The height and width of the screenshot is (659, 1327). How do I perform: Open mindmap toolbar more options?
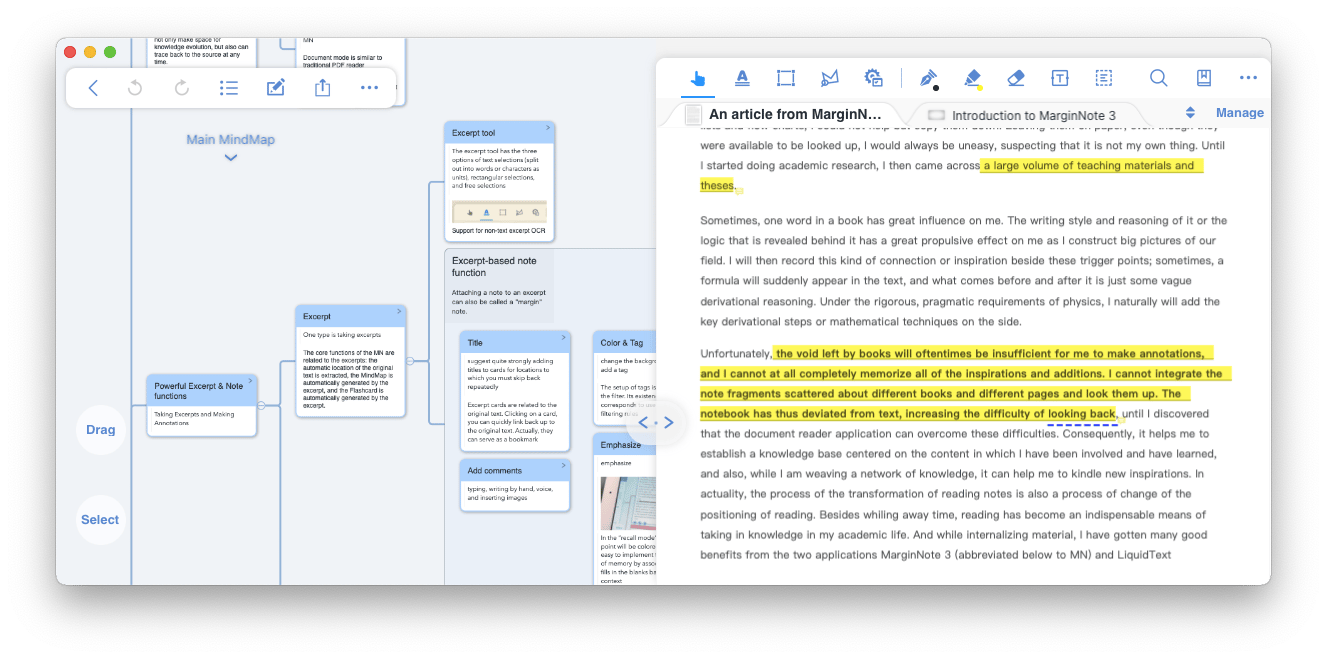(369, 88)
